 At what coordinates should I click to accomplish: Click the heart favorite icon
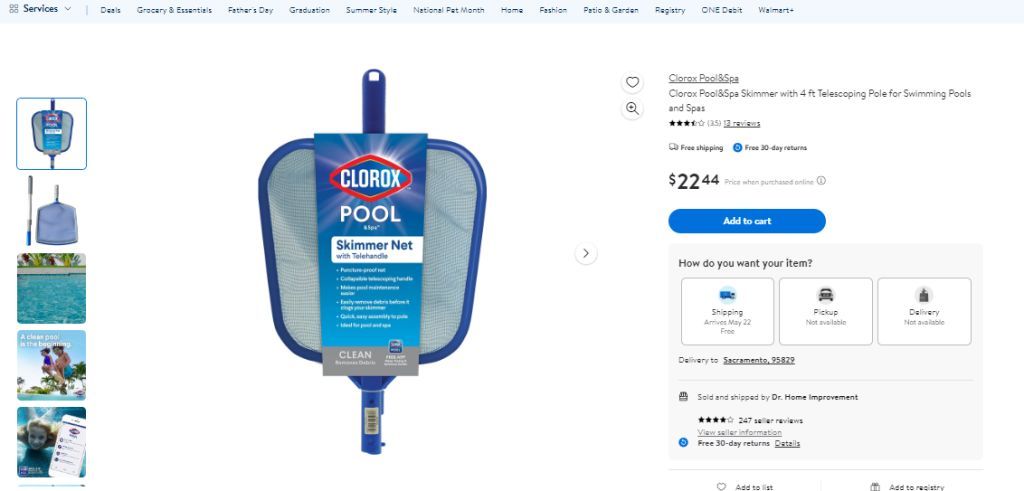coord(632,82)
